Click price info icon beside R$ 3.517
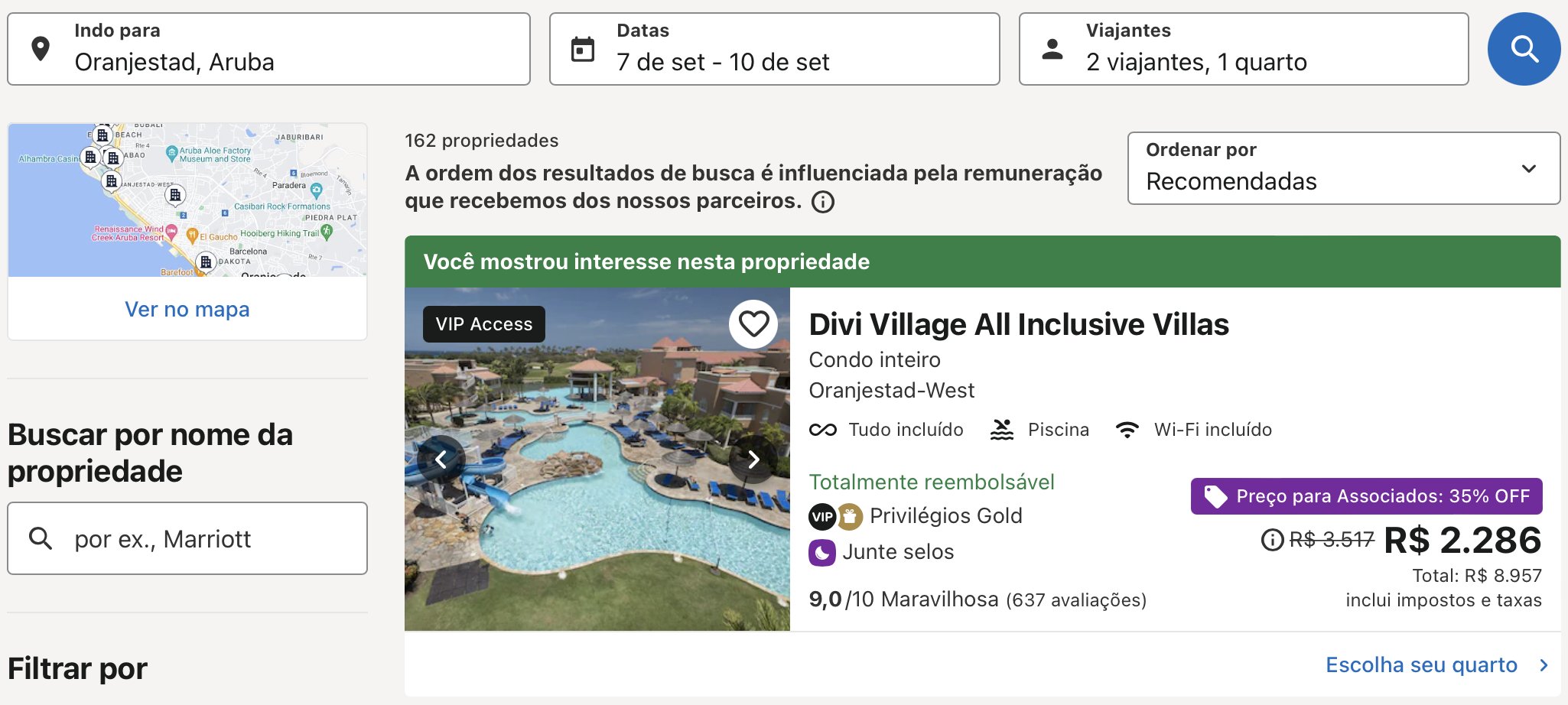Screen dimensions: 1568x705 pos(1272,540)
